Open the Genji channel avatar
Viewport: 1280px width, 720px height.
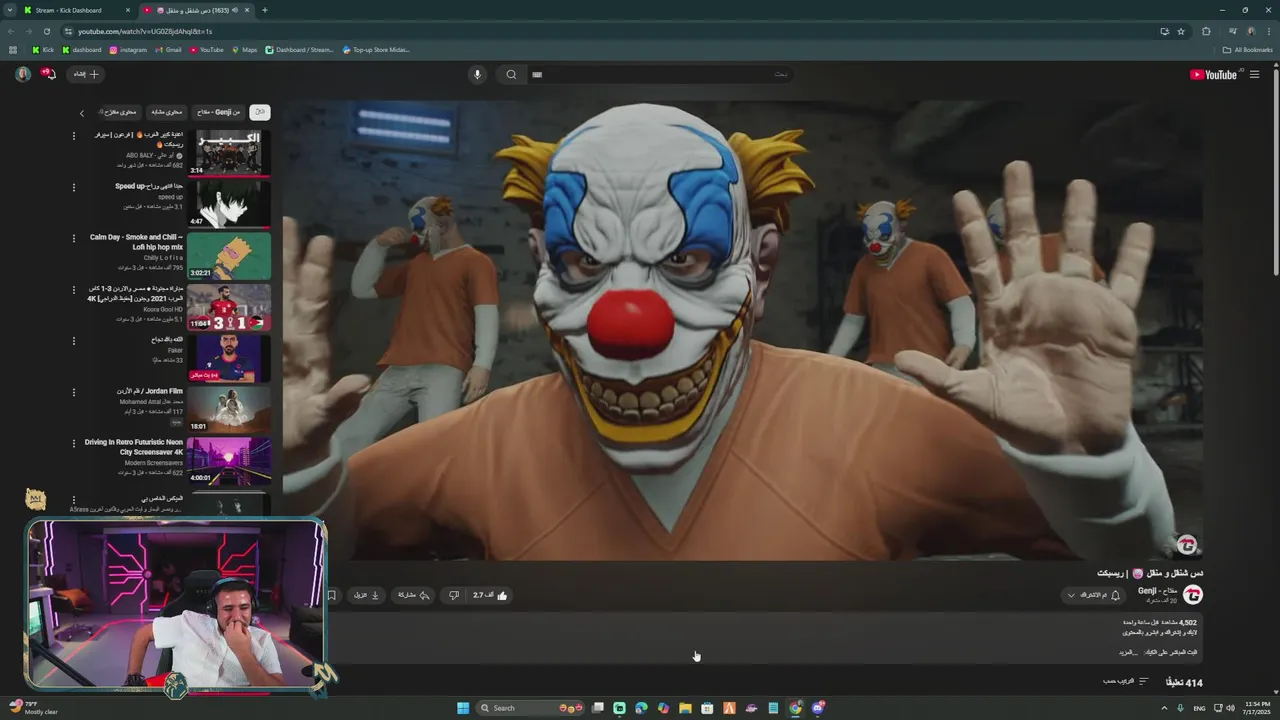pos(1192,595)
